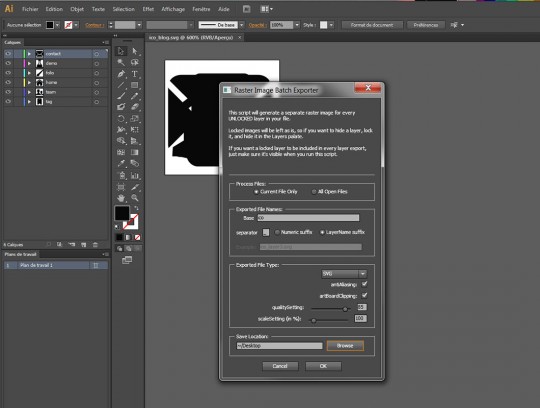This screenshot has height=408, width=540.
Task: Click the Format de document button
Action: click(372, 25)
